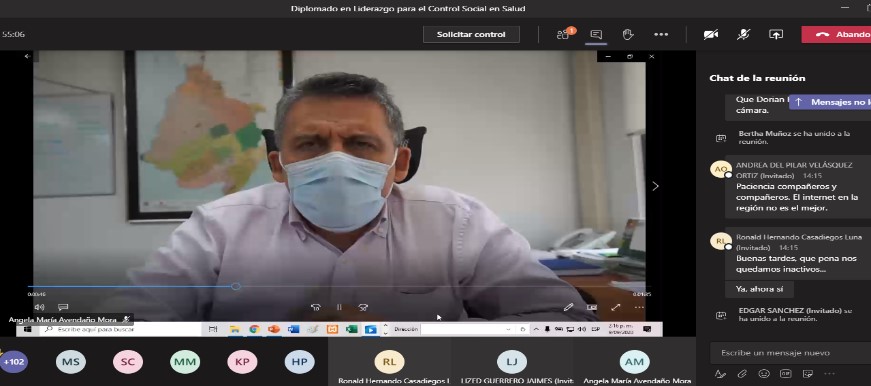Viewport: 871px width, 386px height.
Task: Unmute the microphone
Action: click(x=743, y=34)
